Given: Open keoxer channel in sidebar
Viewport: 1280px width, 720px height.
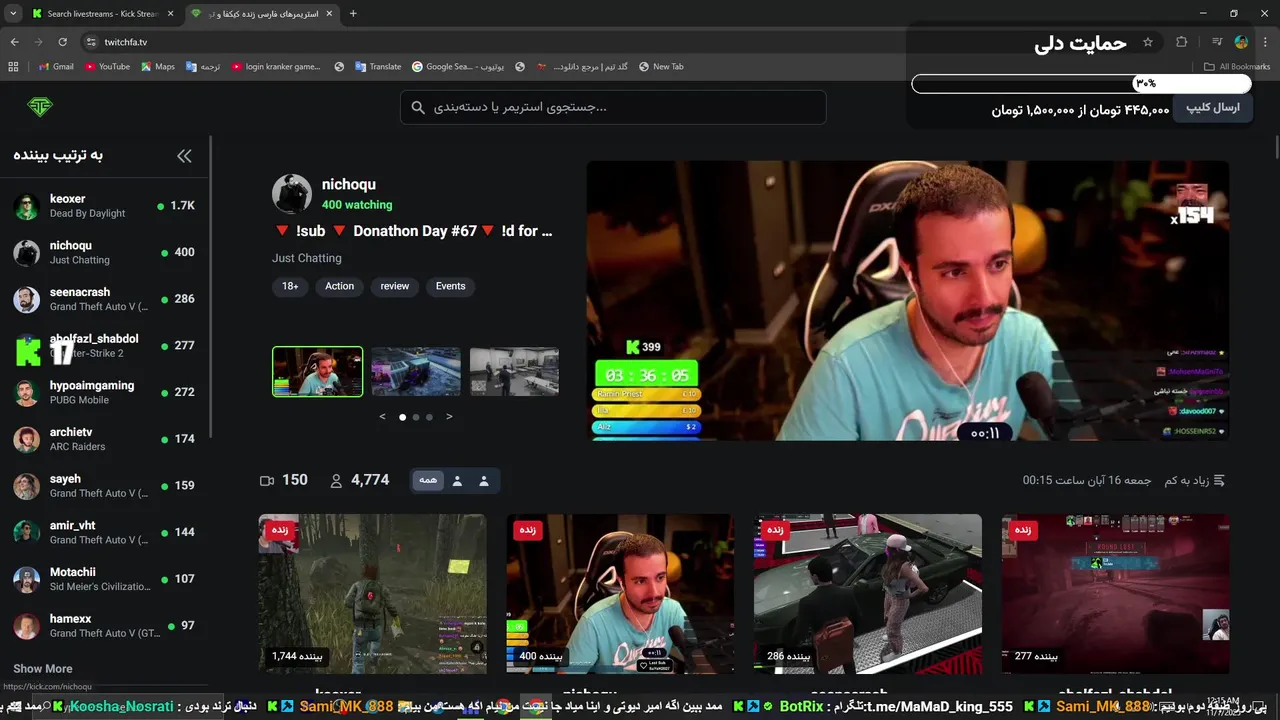Looking at the screenshot, I should (105, 206).
